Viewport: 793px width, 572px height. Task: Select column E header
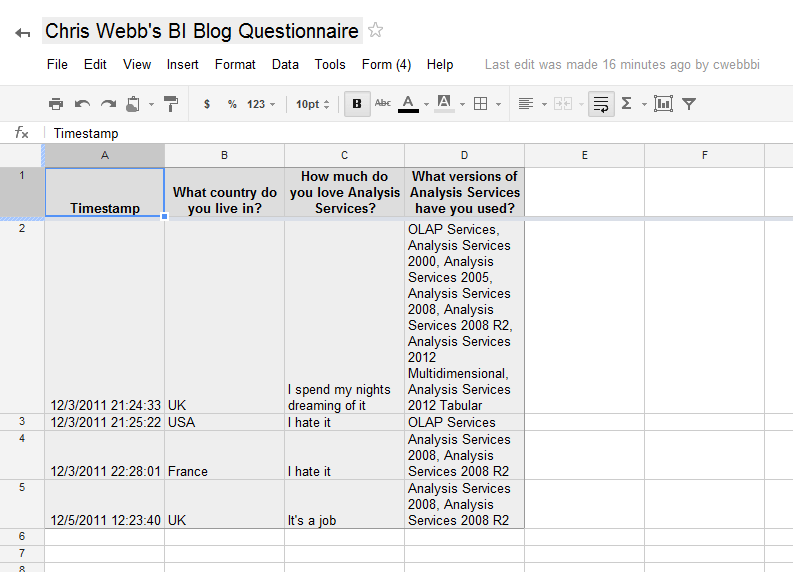pyautogui.click(x=585, y=155)
